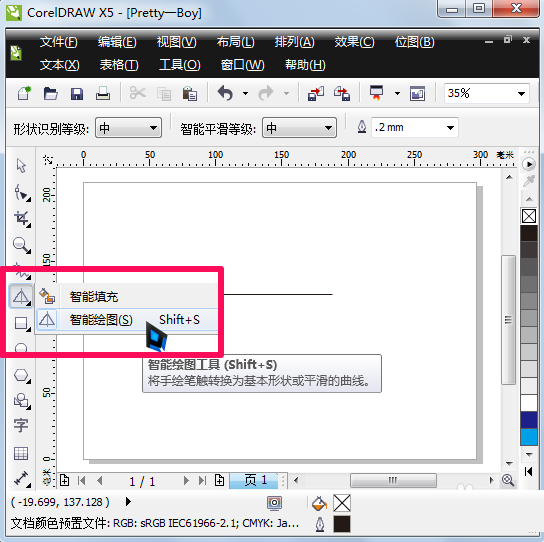This screenshot has width=544, height=542.
Task: Choose 智能绘图(S) from the flyout
Action: click(127, 320)
